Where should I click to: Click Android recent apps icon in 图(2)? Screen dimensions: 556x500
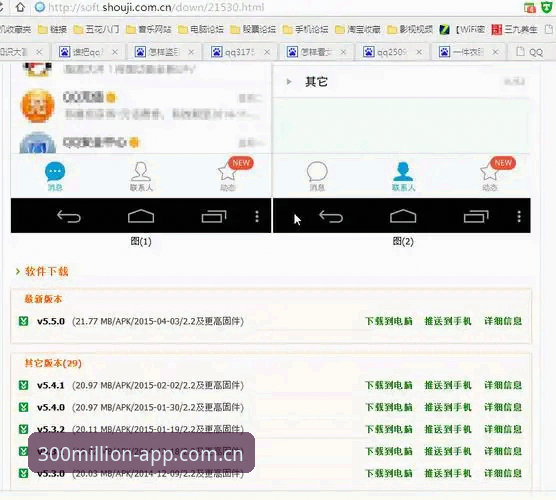(476, 216)
